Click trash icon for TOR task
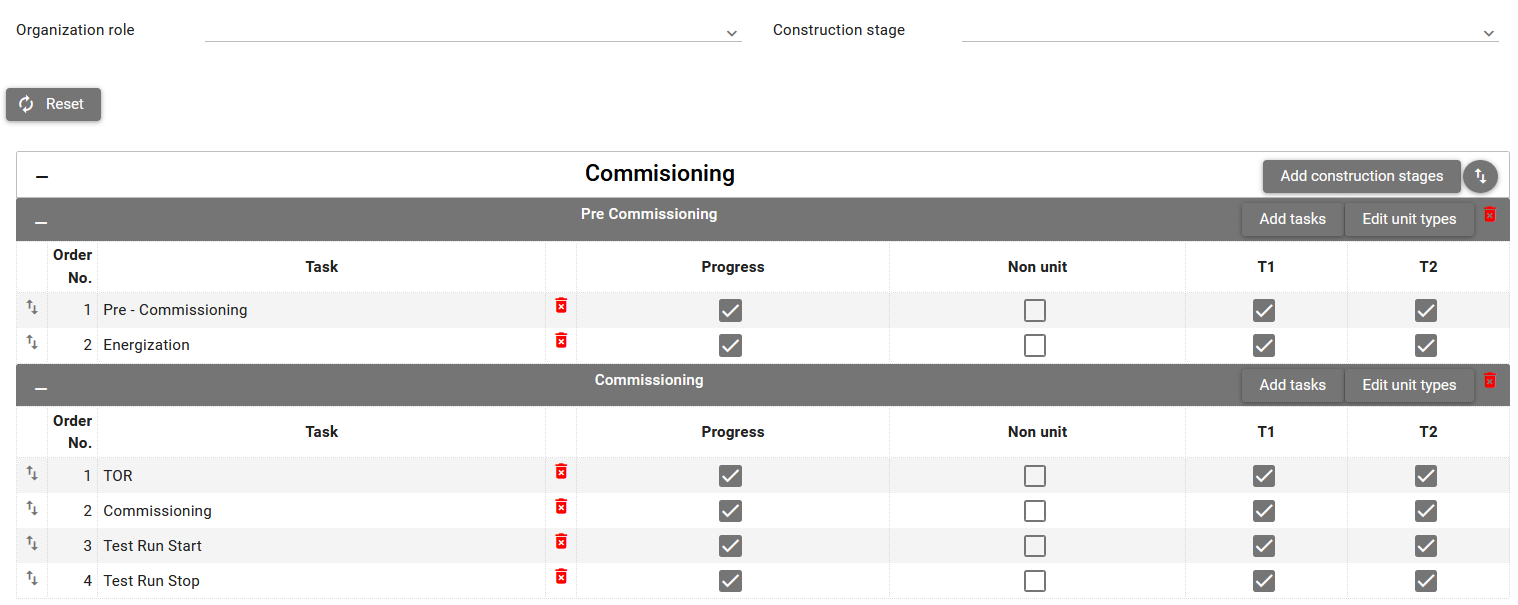1518x605 pixels. pyautogui.click(x=561, y=472)
